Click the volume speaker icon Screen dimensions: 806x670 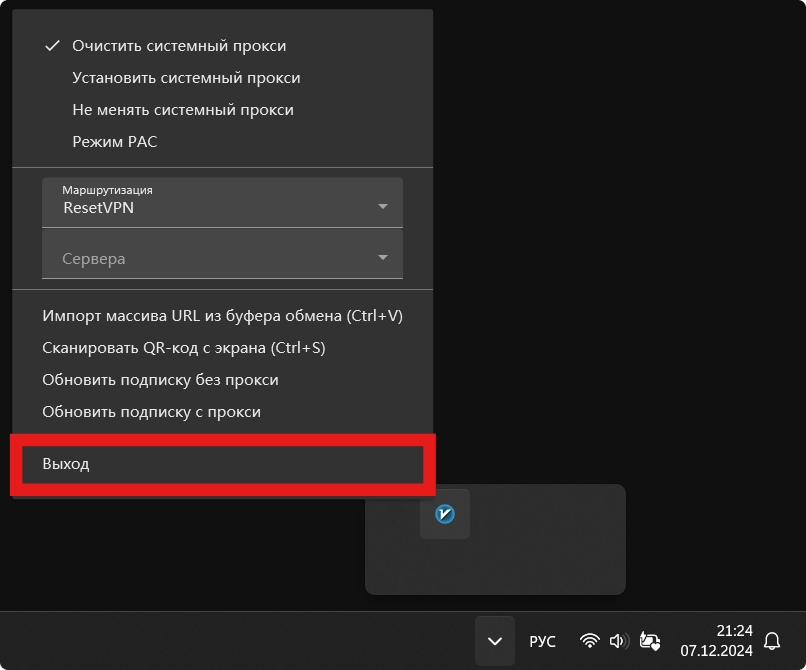(x=618, y=641)
